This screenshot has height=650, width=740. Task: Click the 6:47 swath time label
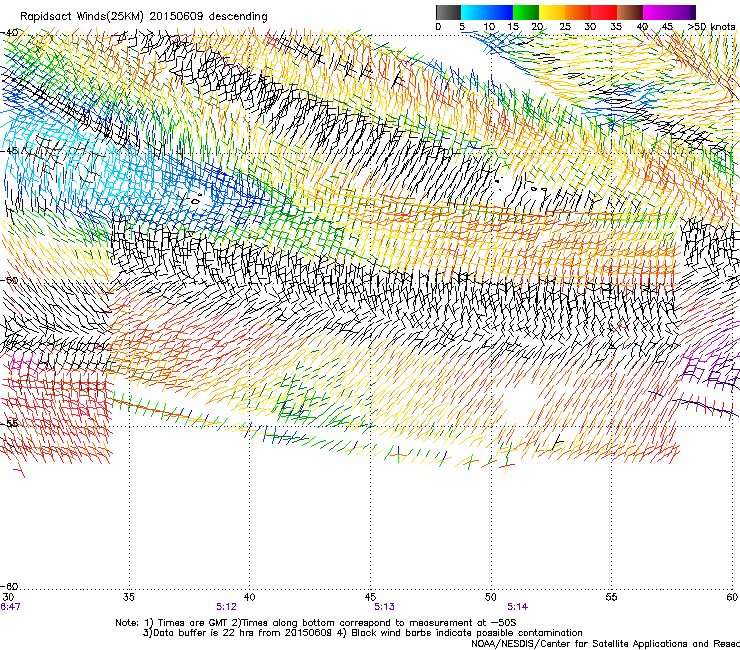pos(10,607)
